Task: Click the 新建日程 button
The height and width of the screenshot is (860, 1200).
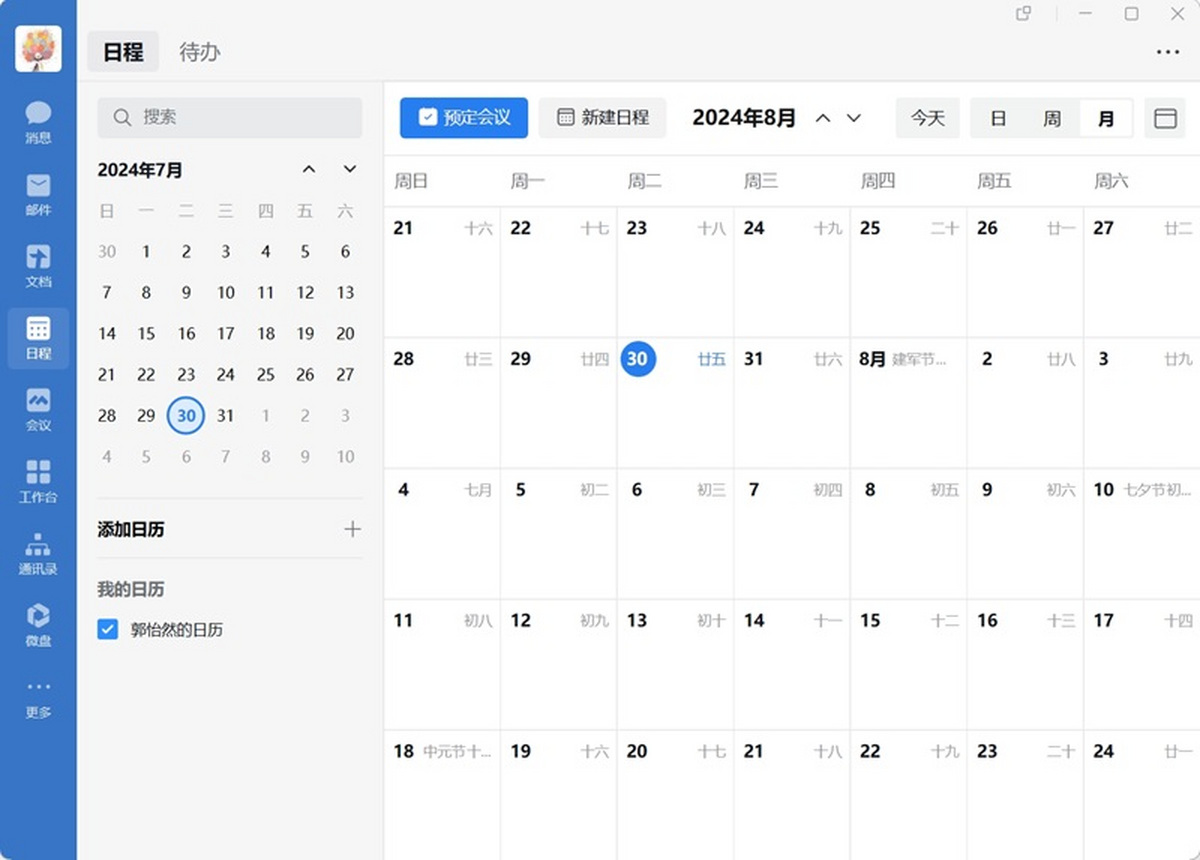Action: 602,118
